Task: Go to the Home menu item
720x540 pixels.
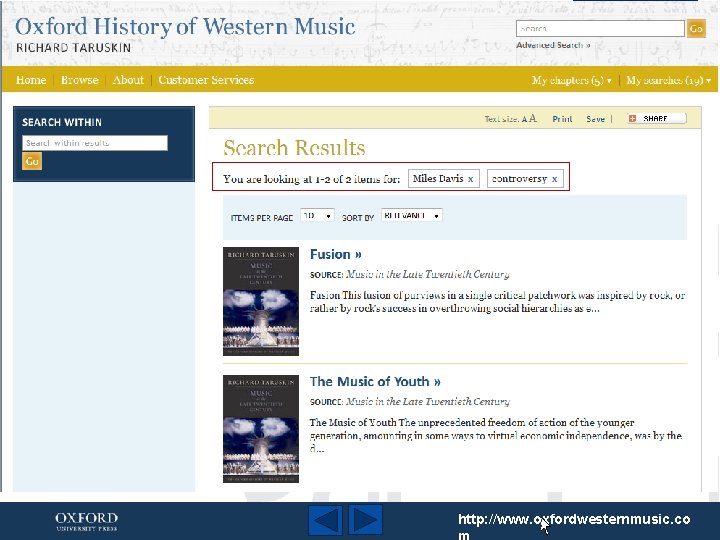Action: point(31,80)
